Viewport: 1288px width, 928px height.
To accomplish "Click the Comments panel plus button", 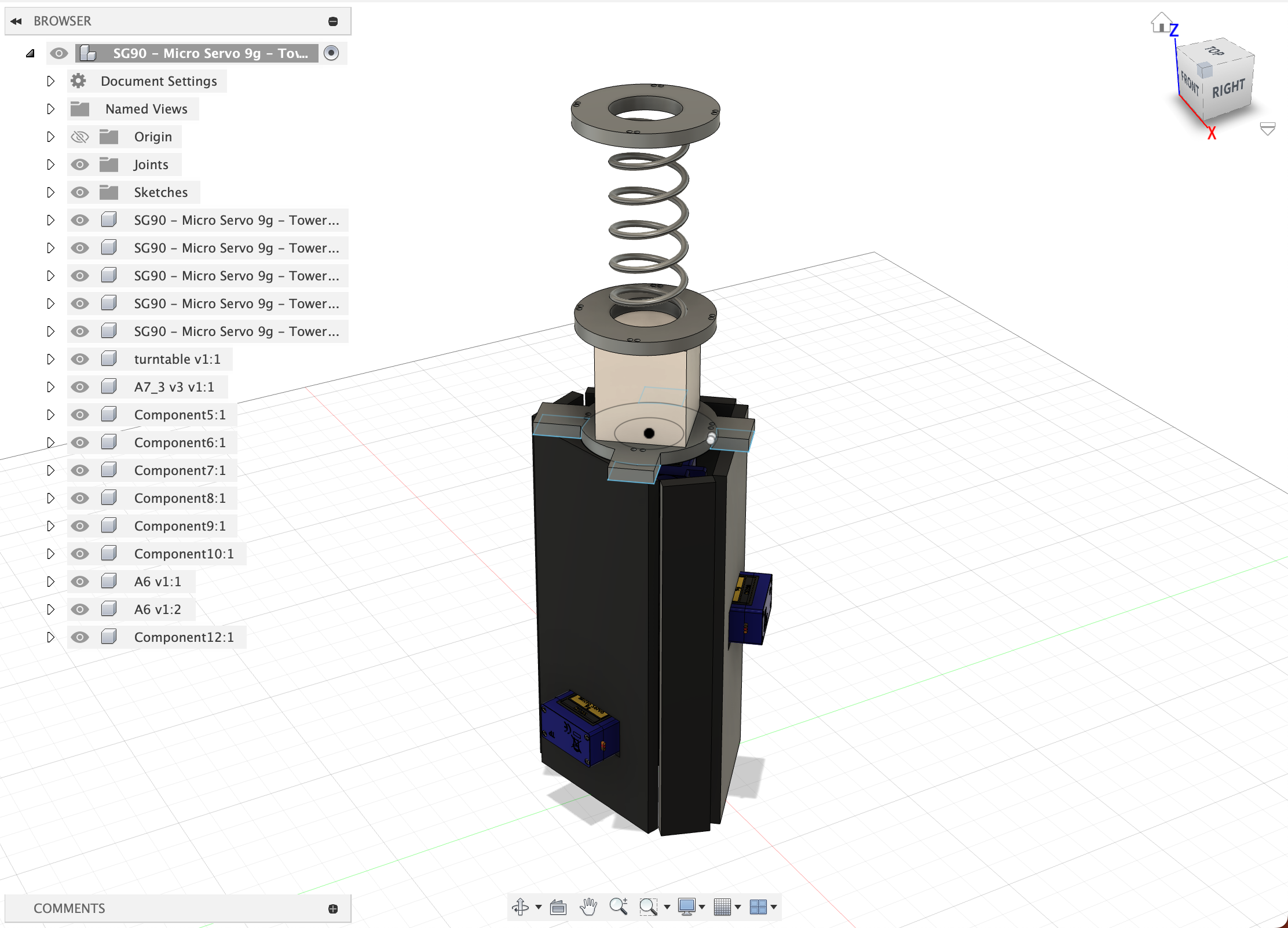I will tap(333, 909).
